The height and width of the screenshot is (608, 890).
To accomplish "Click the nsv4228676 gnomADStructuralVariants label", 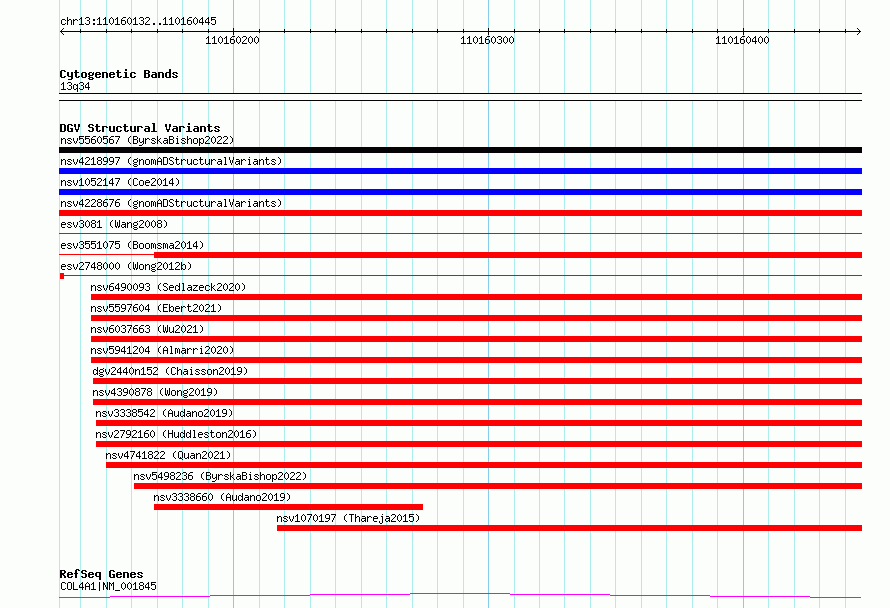I will pyautogui.click(x=171, y=203).
